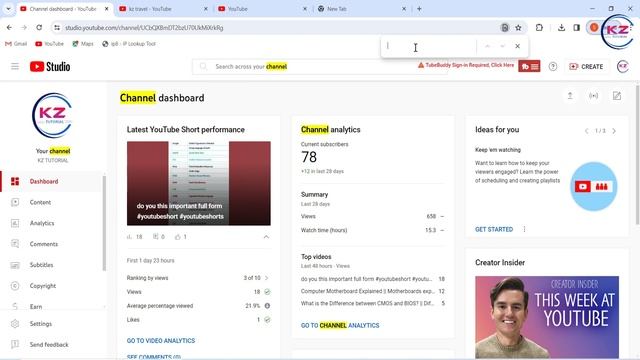Viewport: 640px width, 360px height.
Task: Expand Ranking by views 3 of 10
Action: [x=198, y=278]
